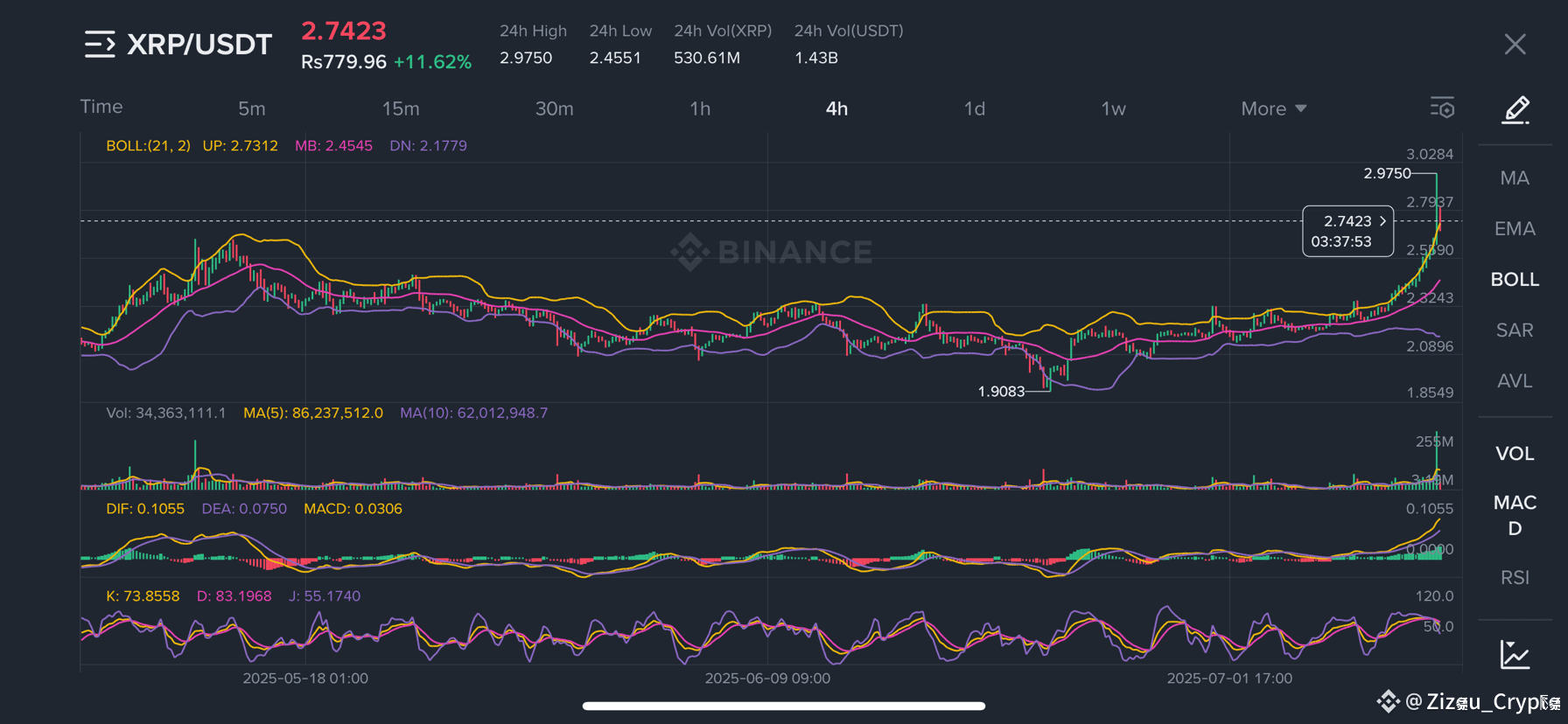Click the current price tag arrow 2.7423
Viewport: 1568px width, 724px height.
[x=1348, y=231]
